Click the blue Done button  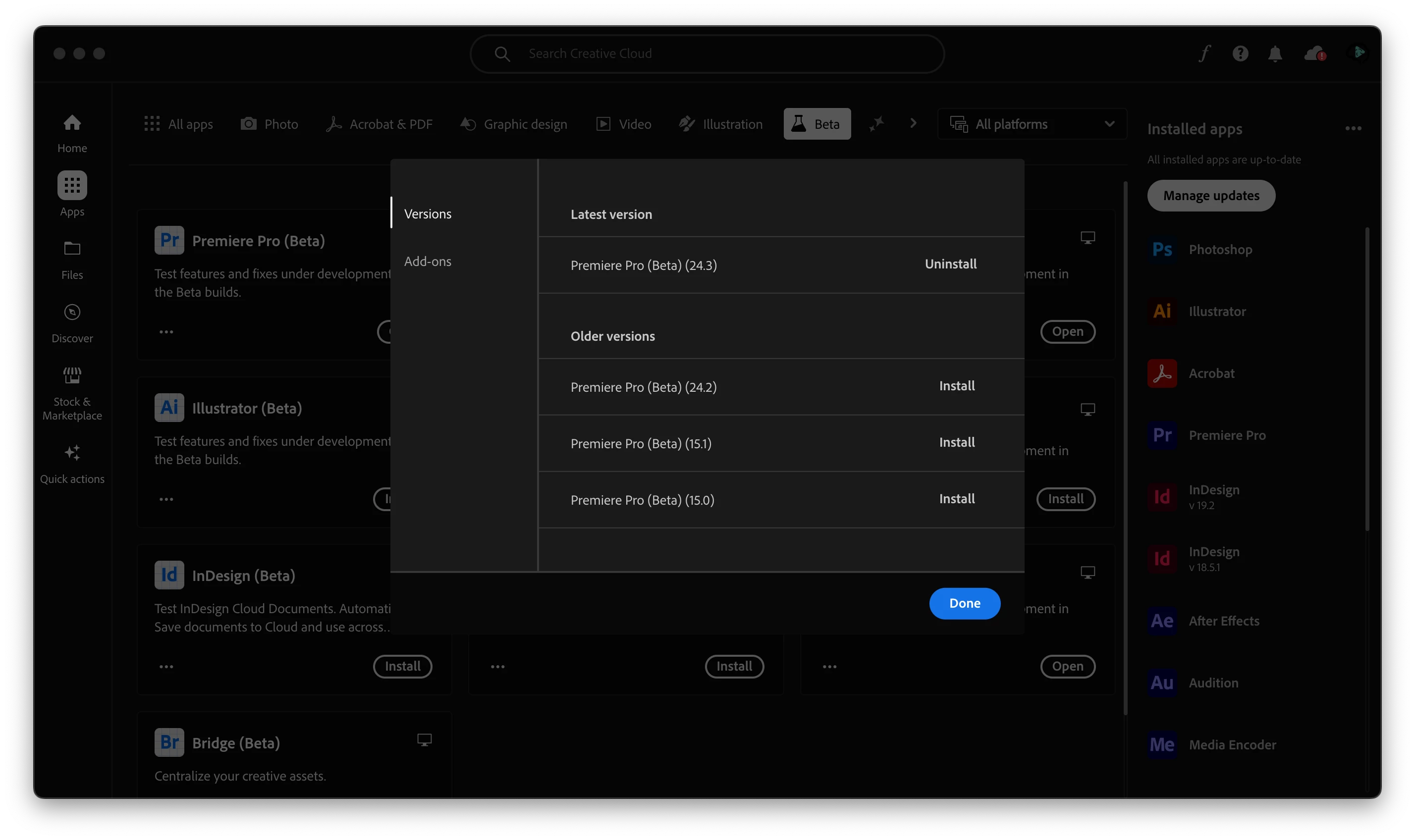(964, 603)
